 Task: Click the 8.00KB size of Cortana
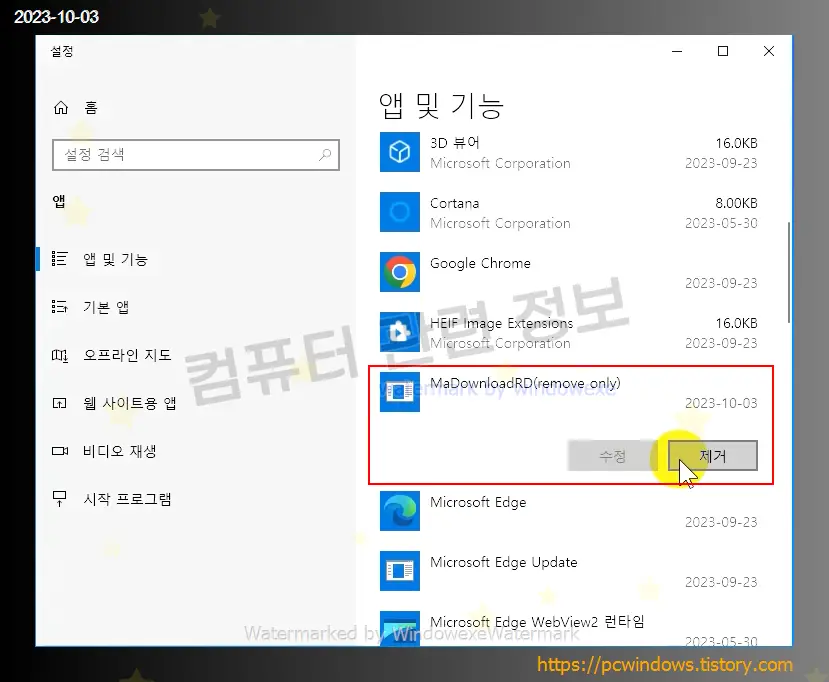coord(736,203)
